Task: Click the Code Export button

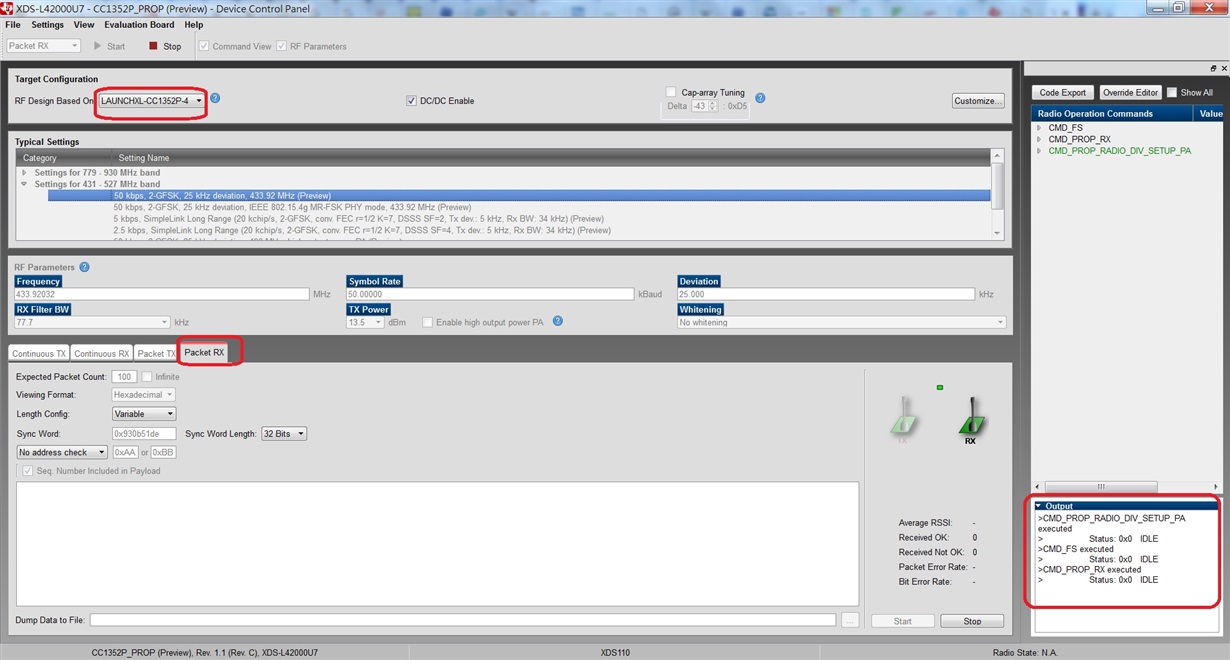Action: [x=1063, y=92]
